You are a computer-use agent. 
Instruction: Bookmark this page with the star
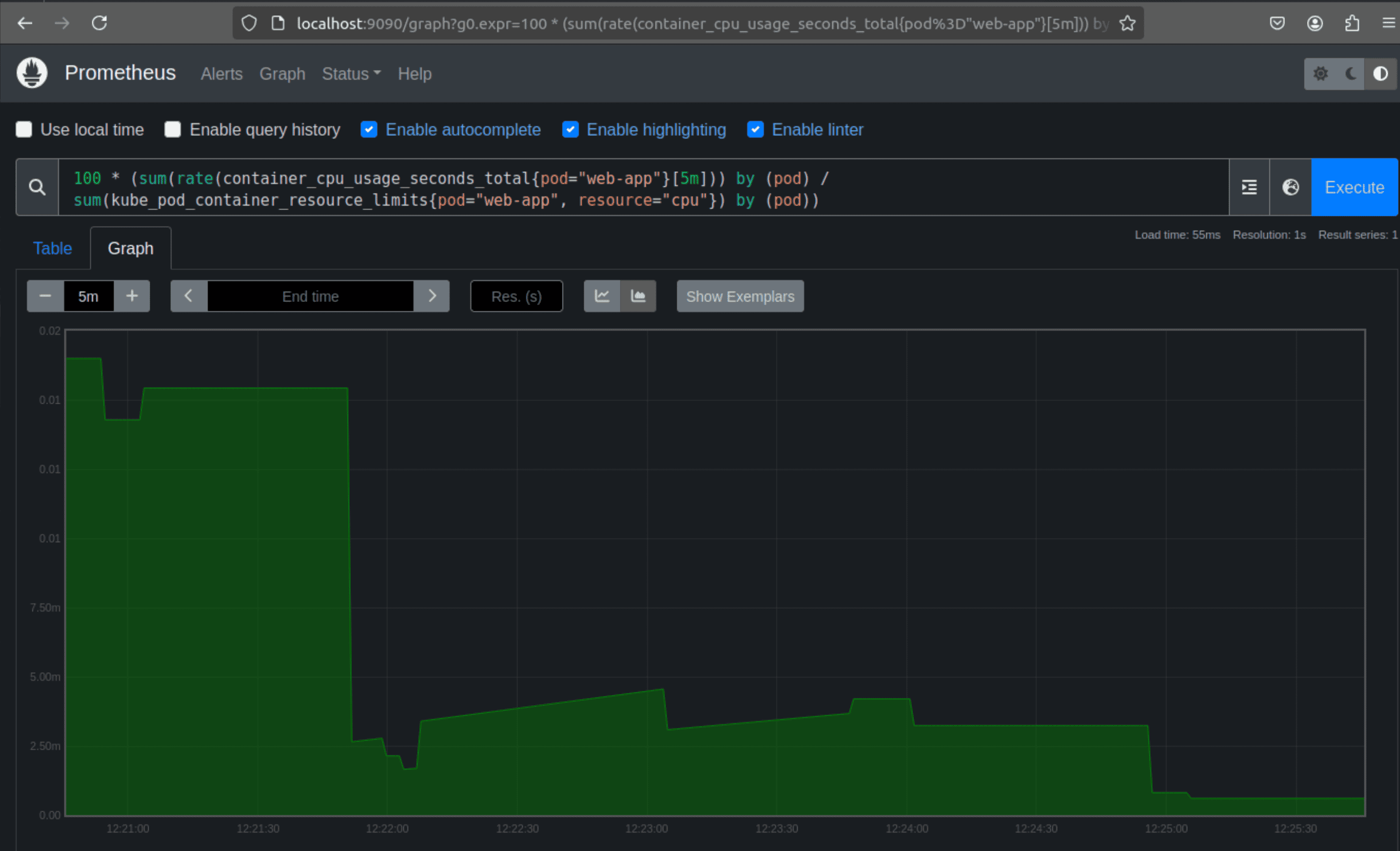tap(1127, 23)
